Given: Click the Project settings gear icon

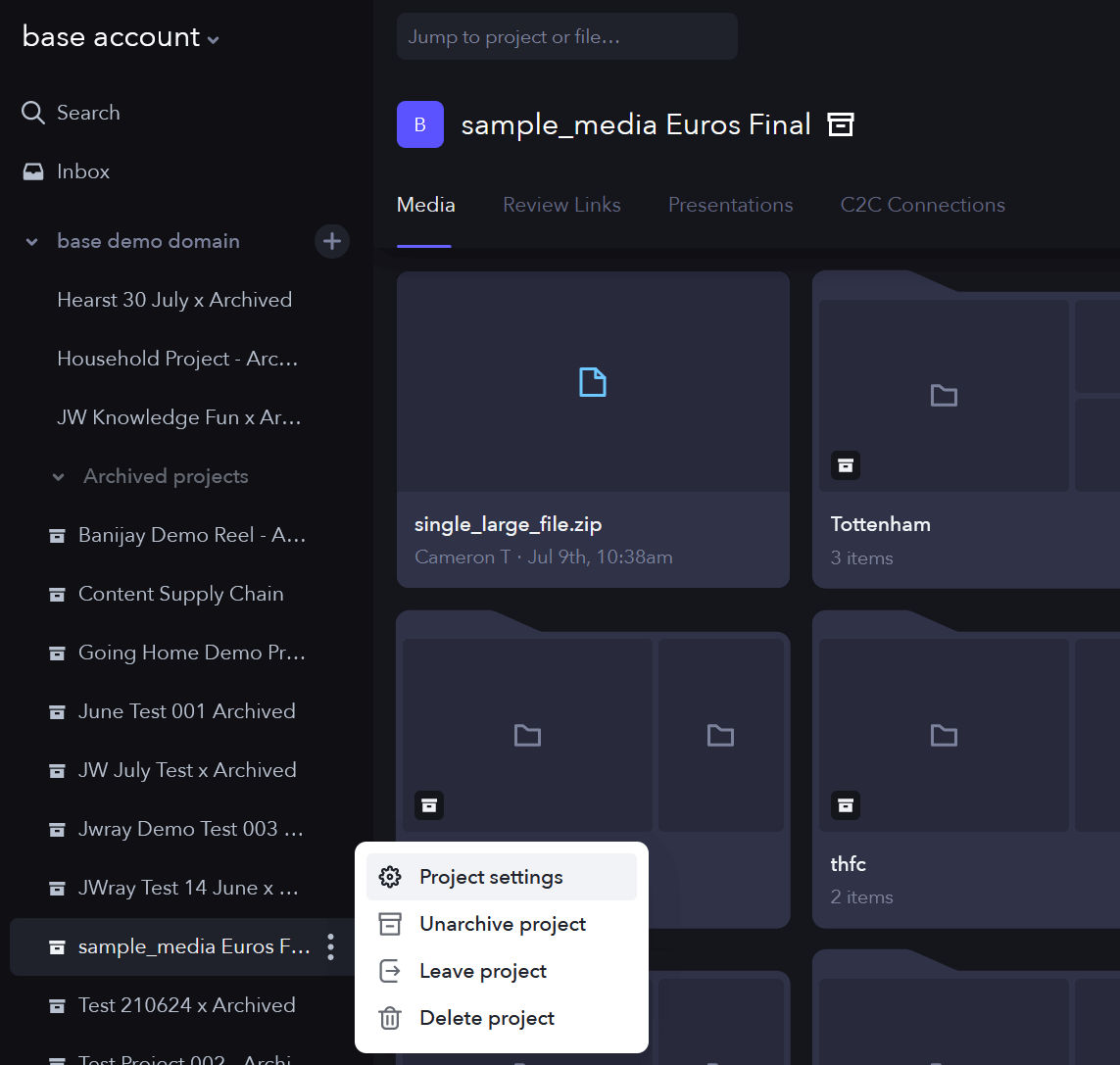Looking at the screenshot, I should [390, 877].
